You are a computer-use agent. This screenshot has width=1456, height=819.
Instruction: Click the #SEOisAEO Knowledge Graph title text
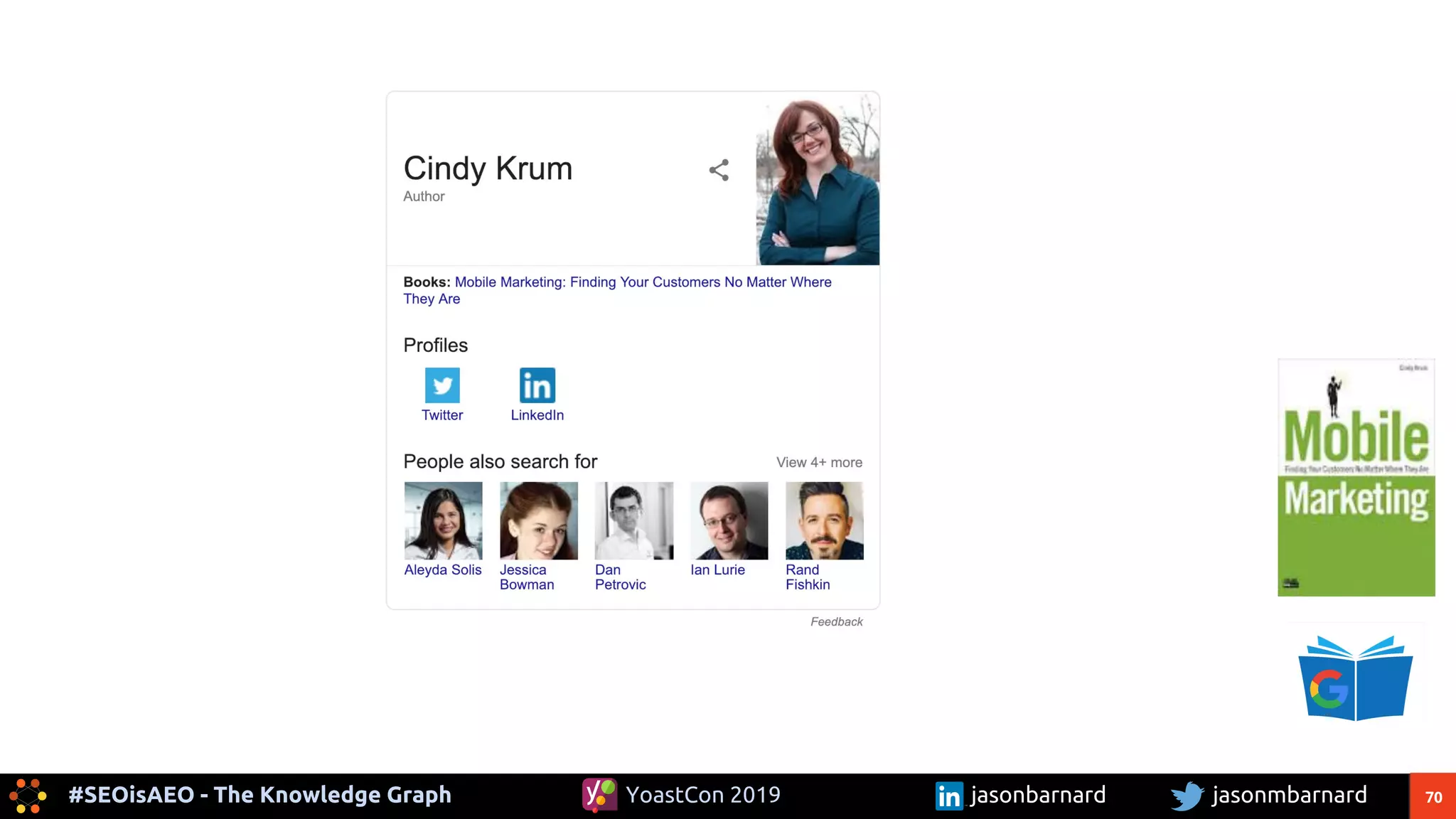(260, 795)
